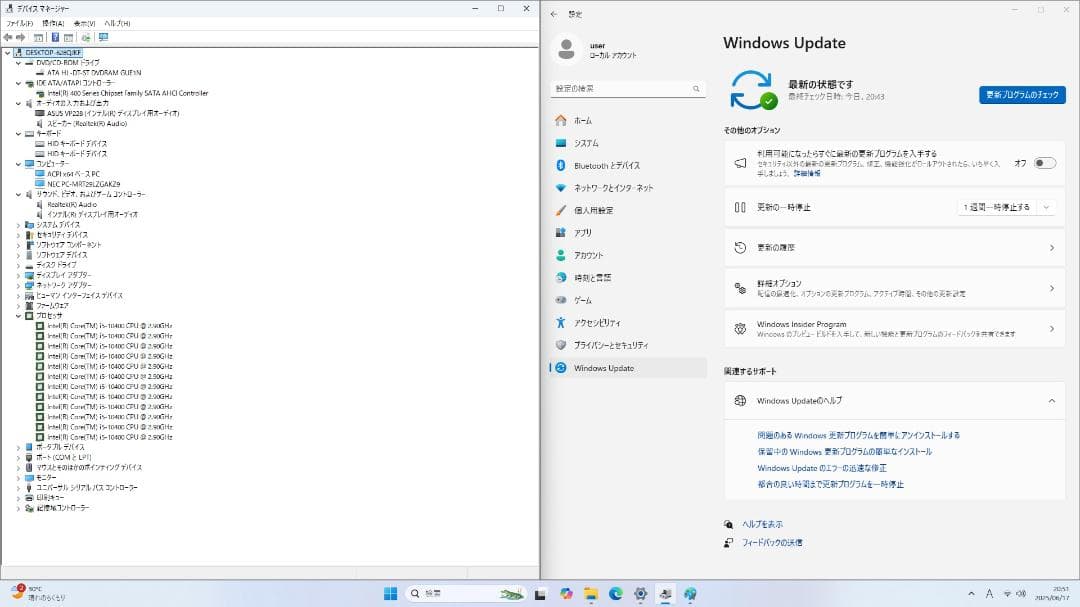This screenshot has height=607, width=1080.
Task: Click the Help icon on Device Manager toolbar
Action: (55, 38)
